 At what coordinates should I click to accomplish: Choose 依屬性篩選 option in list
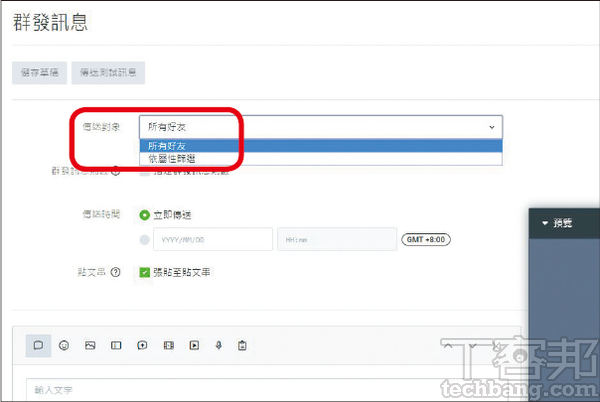click(321, 158)
